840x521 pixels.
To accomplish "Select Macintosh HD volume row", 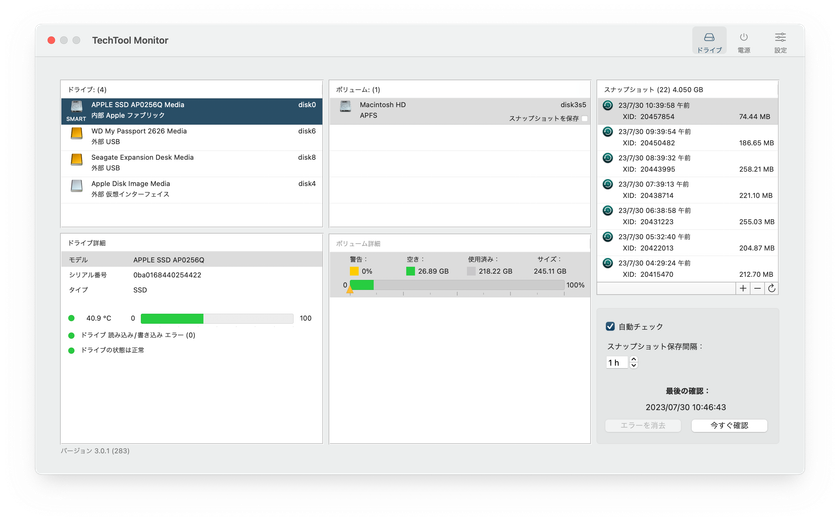I will [x=460, y=111].
